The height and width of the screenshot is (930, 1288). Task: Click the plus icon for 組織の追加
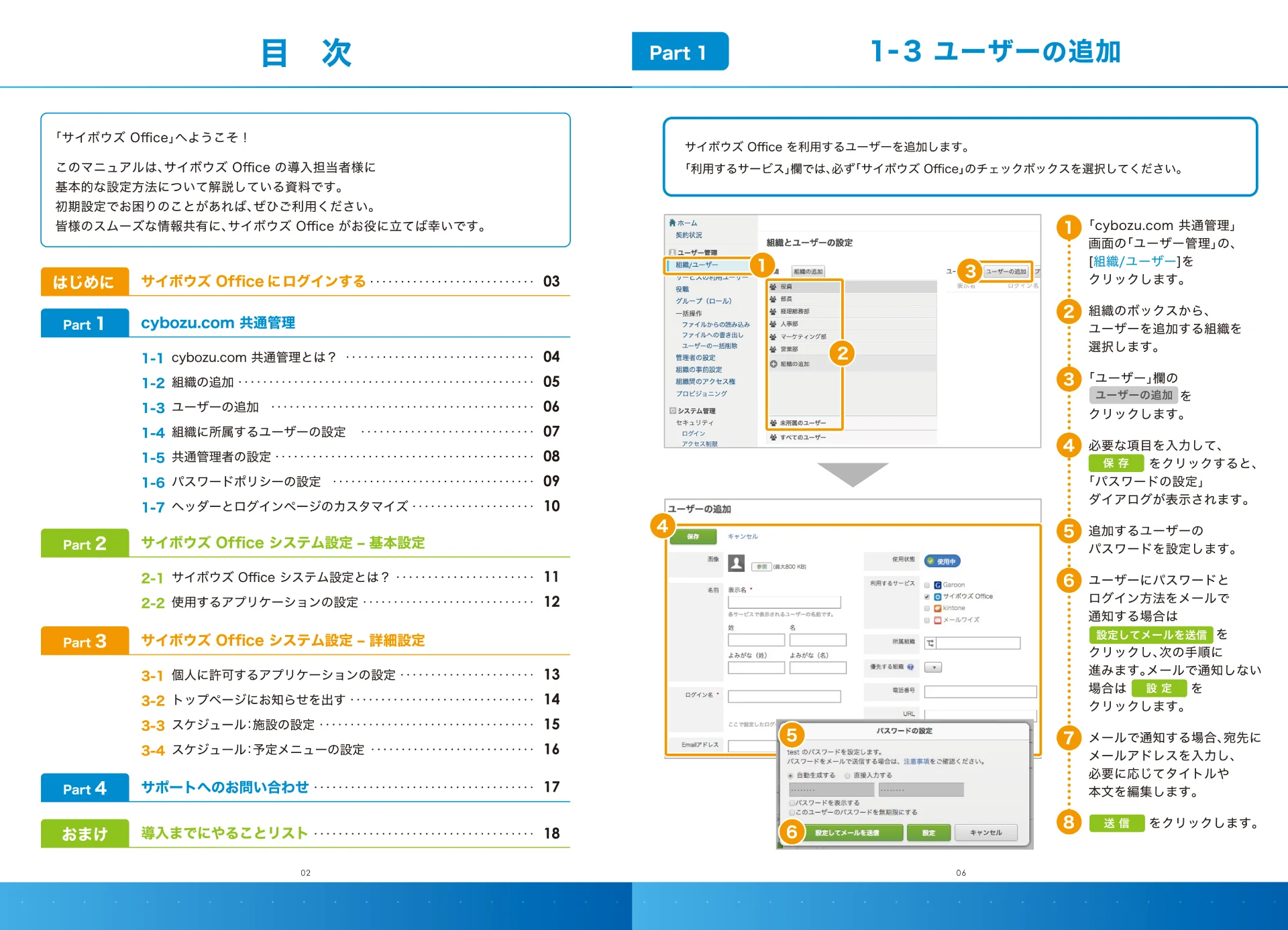pyautogui.click(x=773, y=364)
